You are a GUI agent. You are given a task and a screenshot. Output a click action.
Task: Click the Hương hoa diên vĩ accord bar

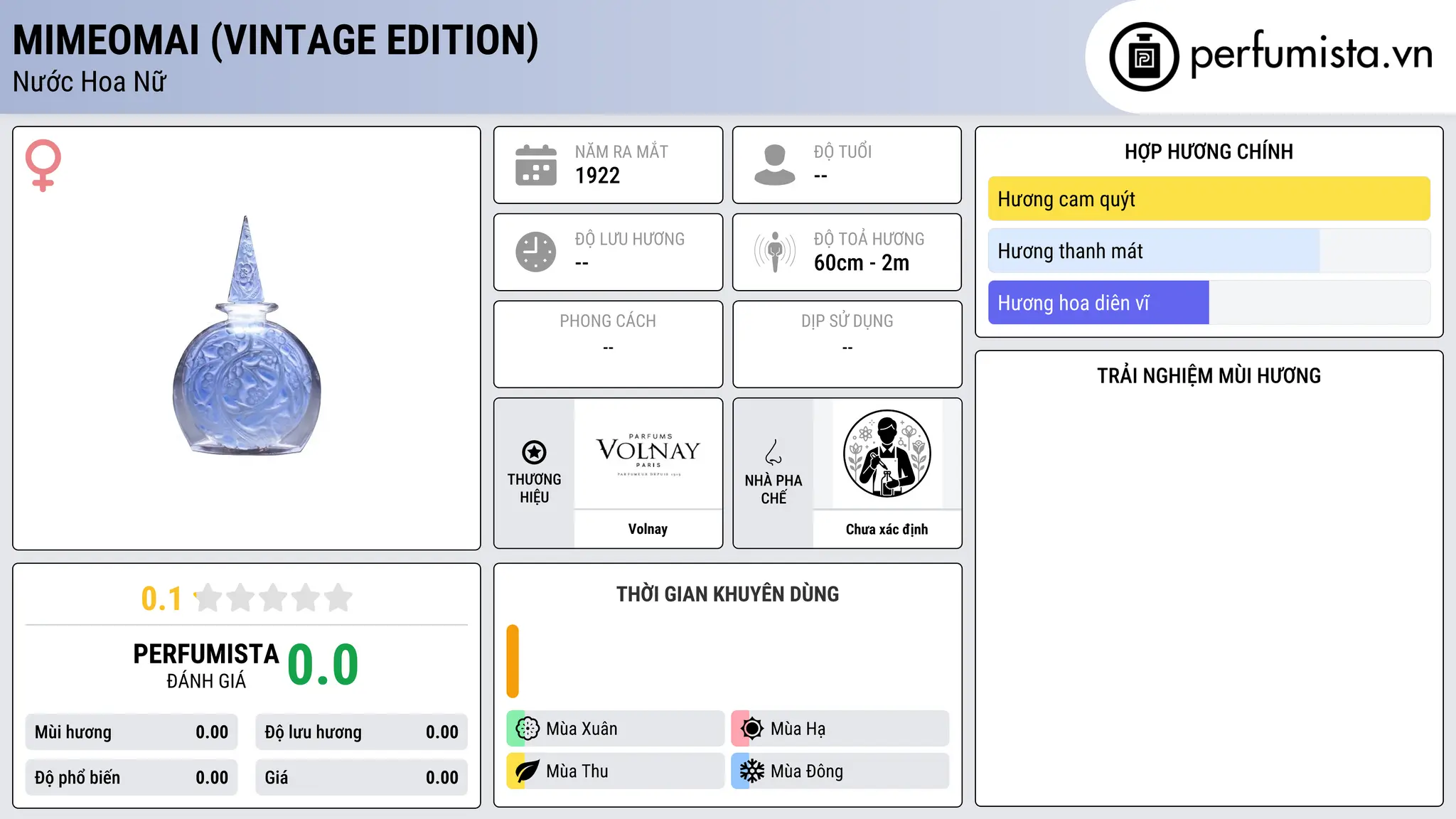coord(1209,303)
